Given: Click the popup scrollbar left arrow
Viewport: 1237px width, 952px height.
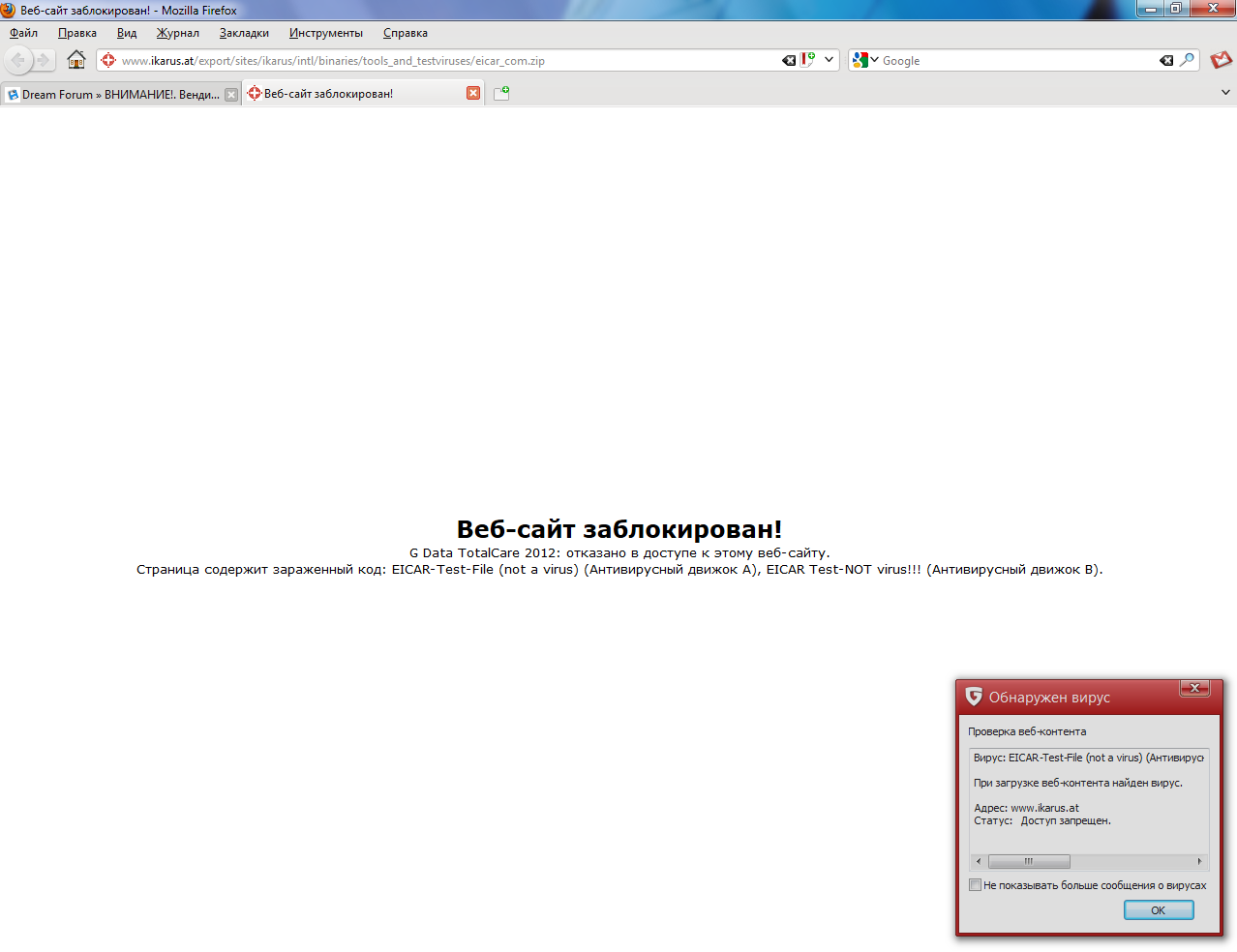Looking at the screenshot, I should tap(979, 861).
